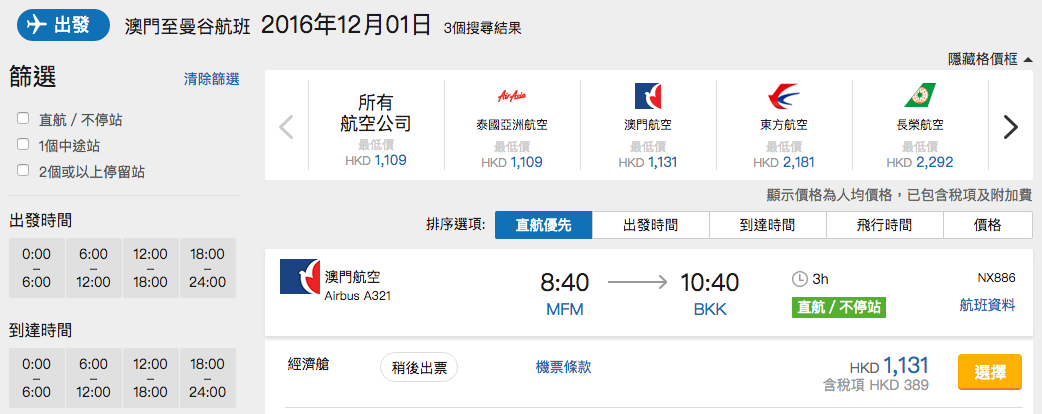
Task: Click the clock icon beside 3h duration
Action: (x=800, y=279)
